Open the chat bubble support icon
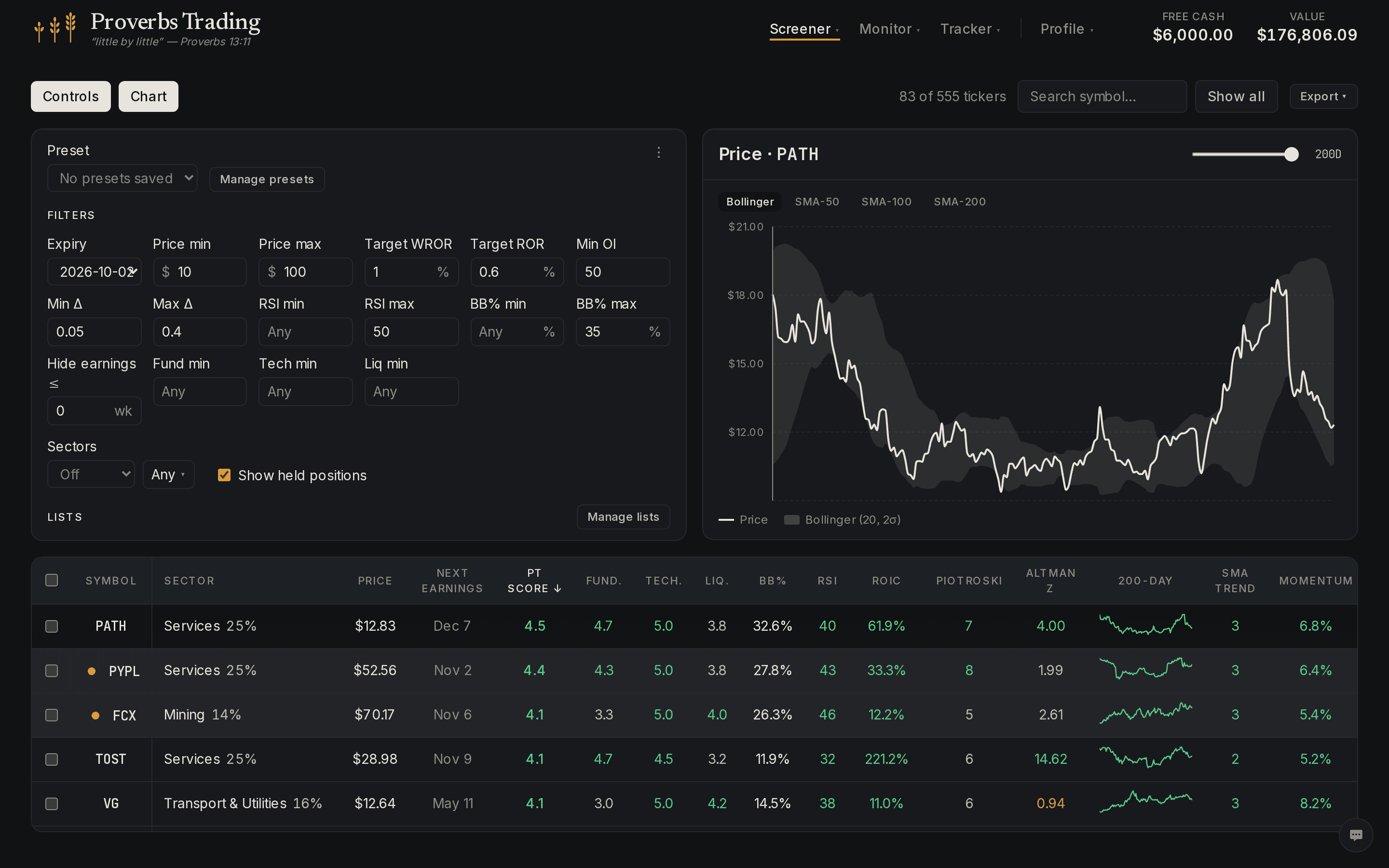This screenshot has height=868, width=1389. (1356, 835)
